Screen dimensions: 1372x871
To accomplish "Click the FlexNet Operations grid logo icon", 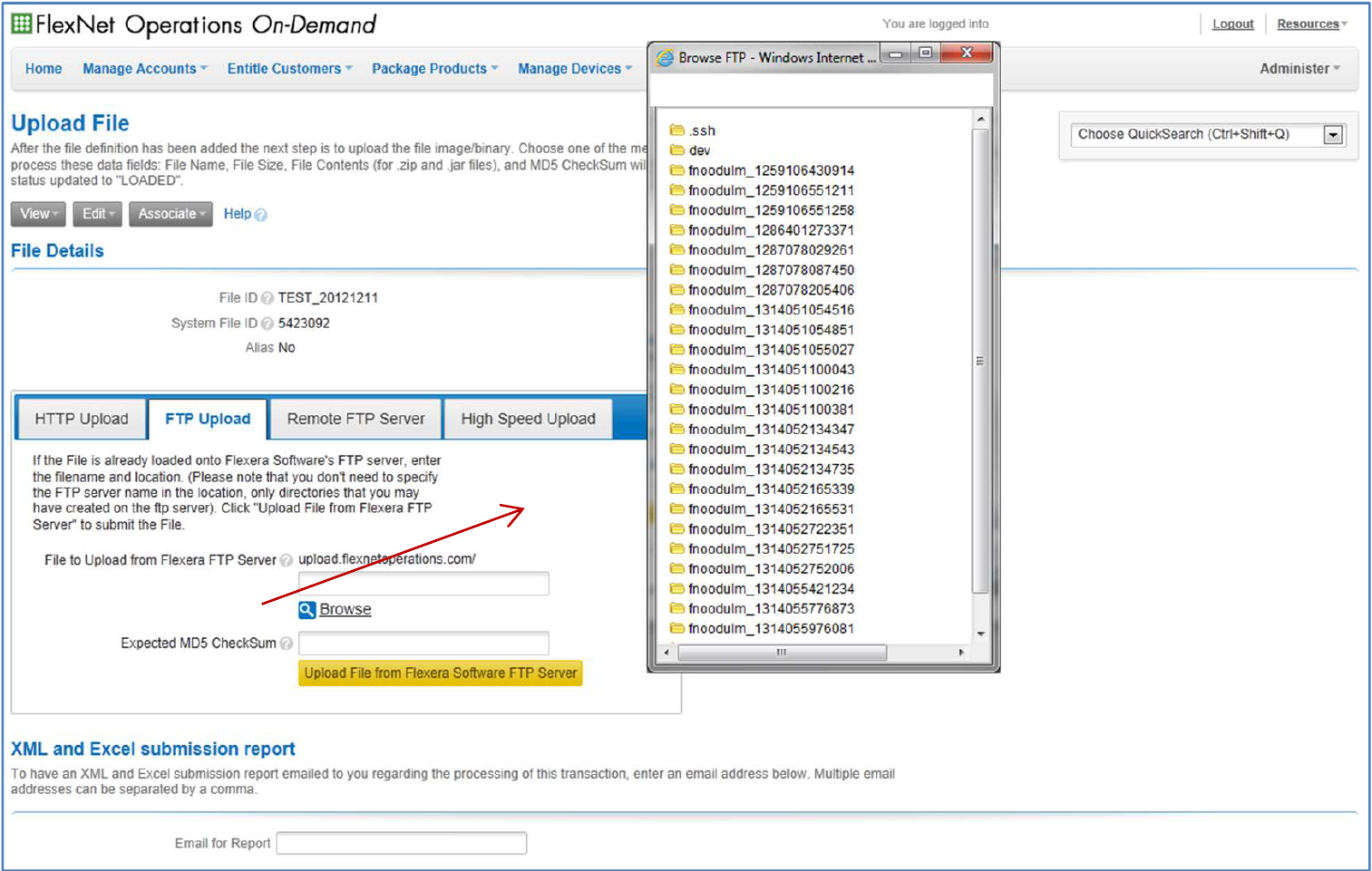I will (22, 24).
